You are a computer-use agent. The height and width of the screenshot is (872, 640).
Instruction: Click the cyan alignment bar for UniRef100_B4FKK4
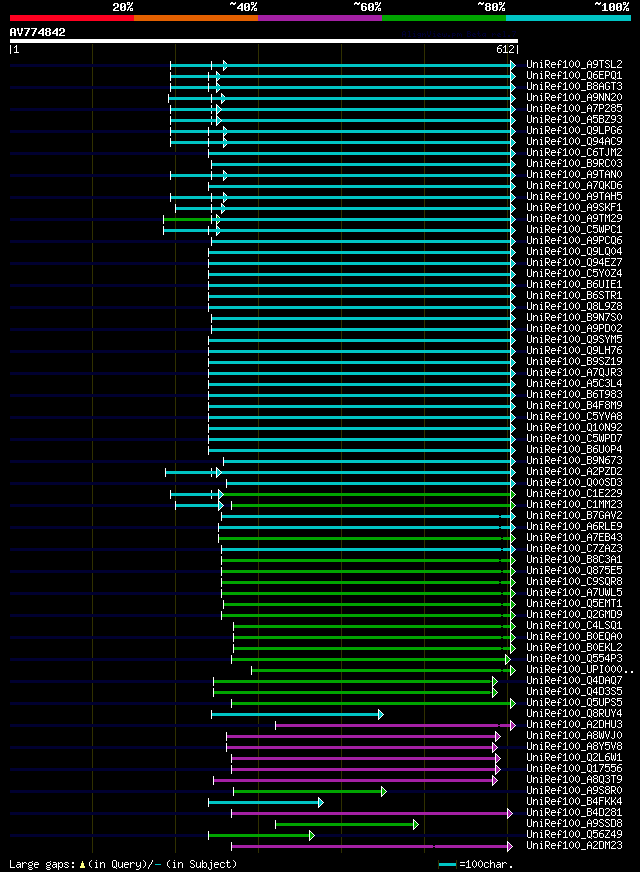pyautogui.click(x=266, y=802)
